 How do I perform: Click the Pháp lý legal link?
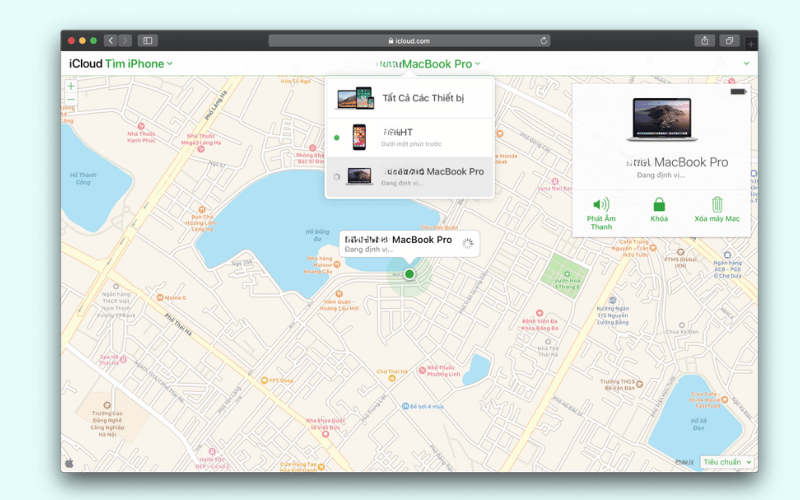(684, 462)
